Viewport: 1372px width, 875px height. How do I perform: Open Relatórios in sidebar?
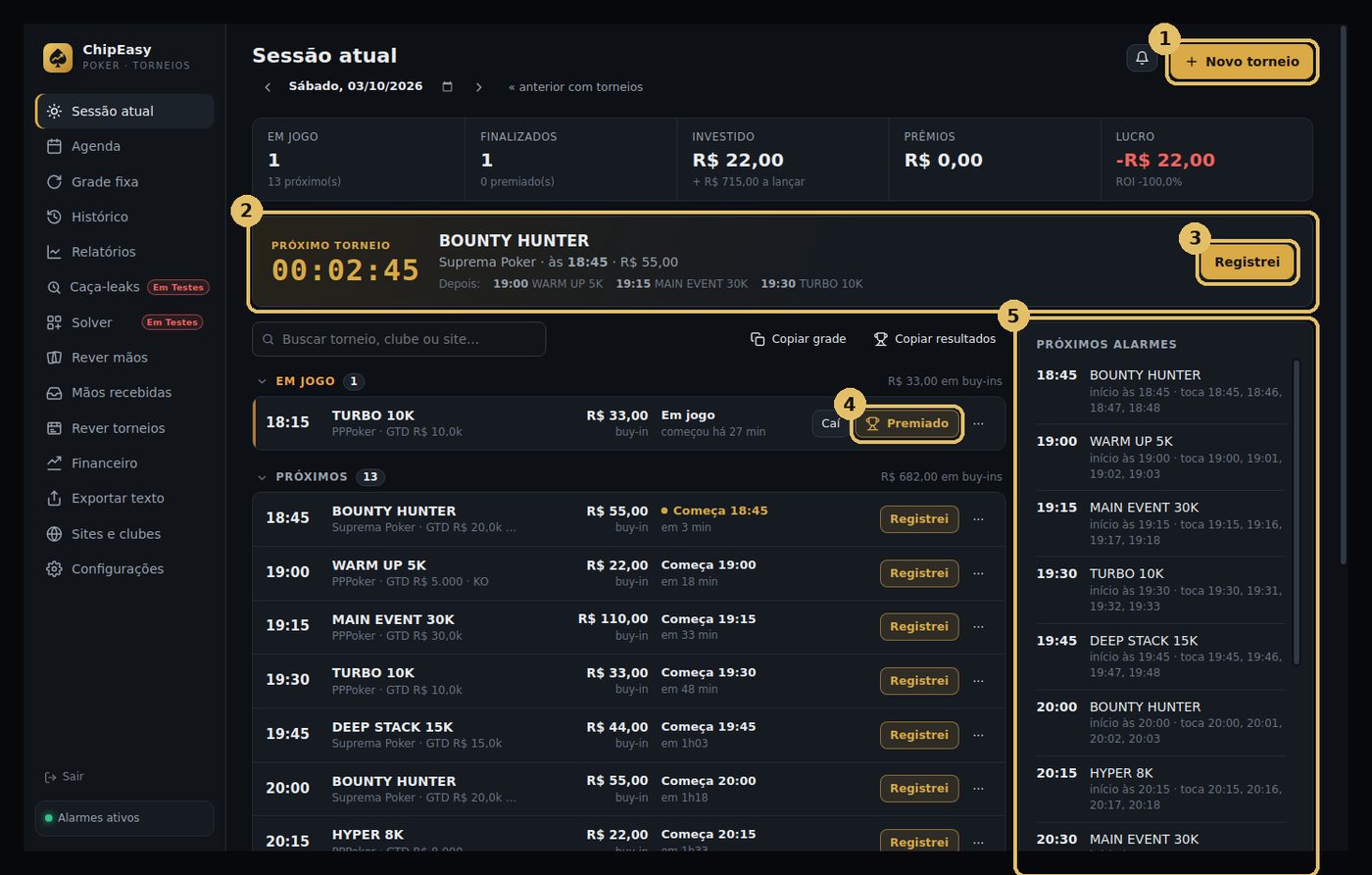point(124,252)
